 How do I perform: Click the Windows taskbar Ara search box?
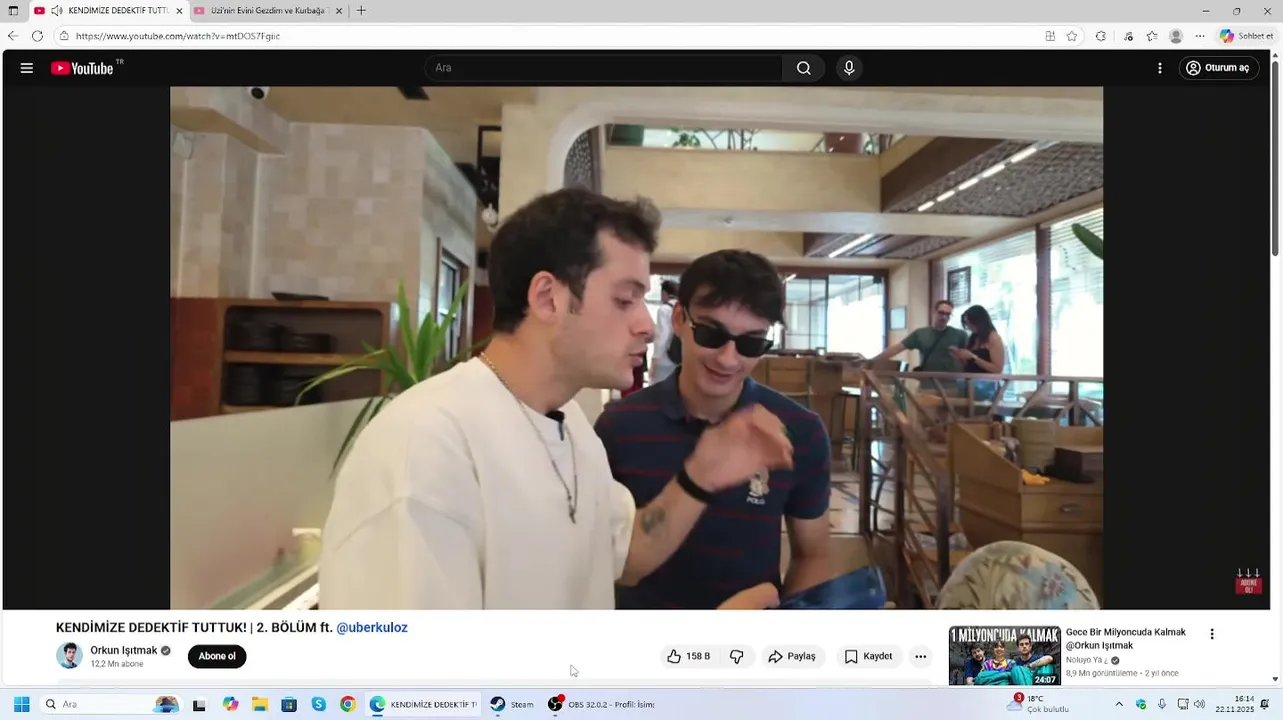[112, 704]
